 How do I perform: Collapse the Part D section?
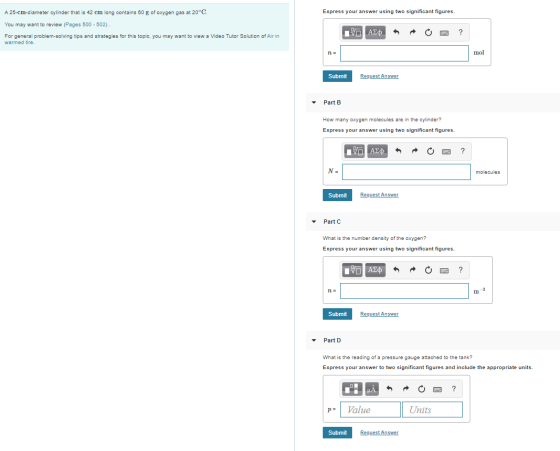(314, 340)
